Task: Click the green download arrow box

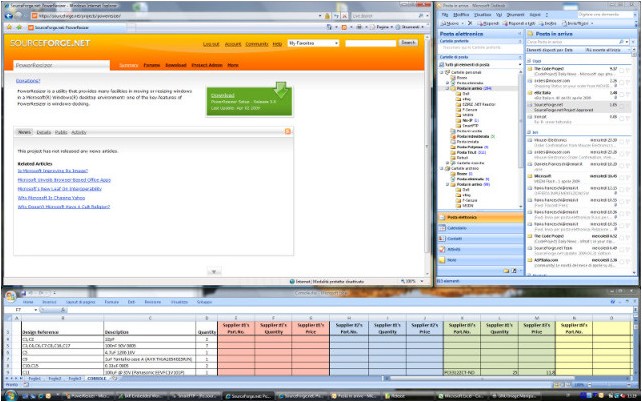Action: point(249,101)
